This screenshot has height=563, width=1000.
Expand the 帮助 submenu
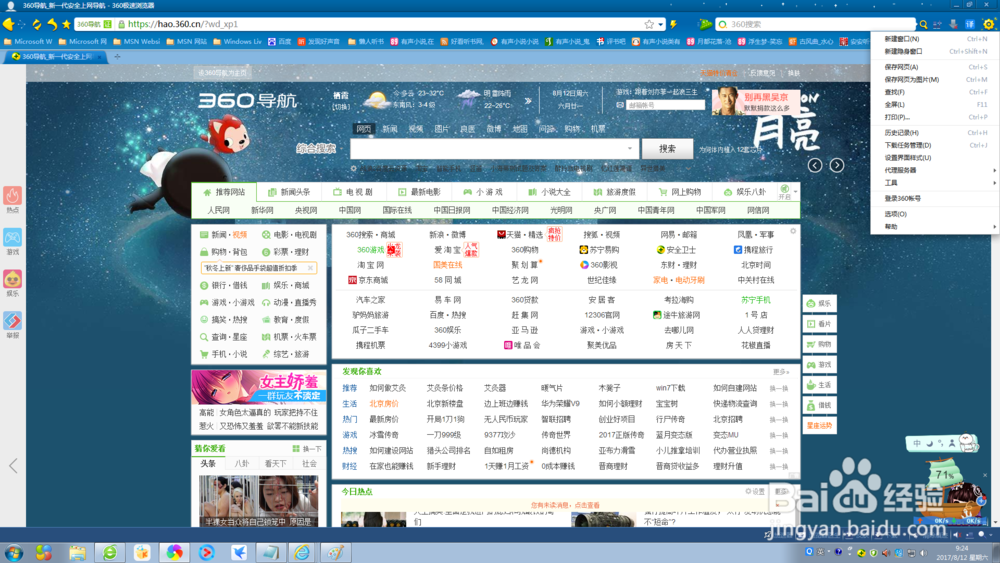934,227
